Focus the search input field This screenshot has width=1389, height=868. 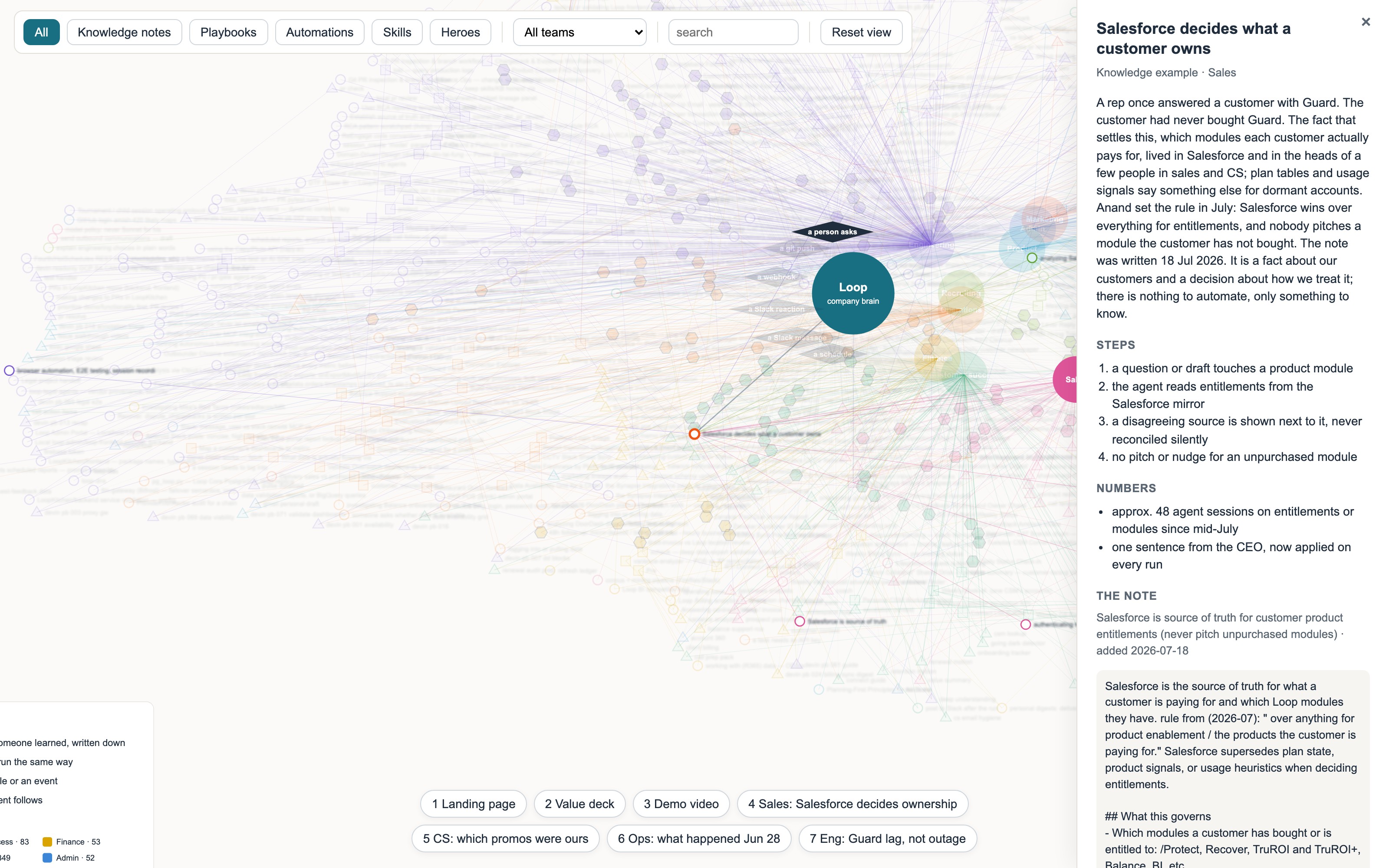[733, 32]
